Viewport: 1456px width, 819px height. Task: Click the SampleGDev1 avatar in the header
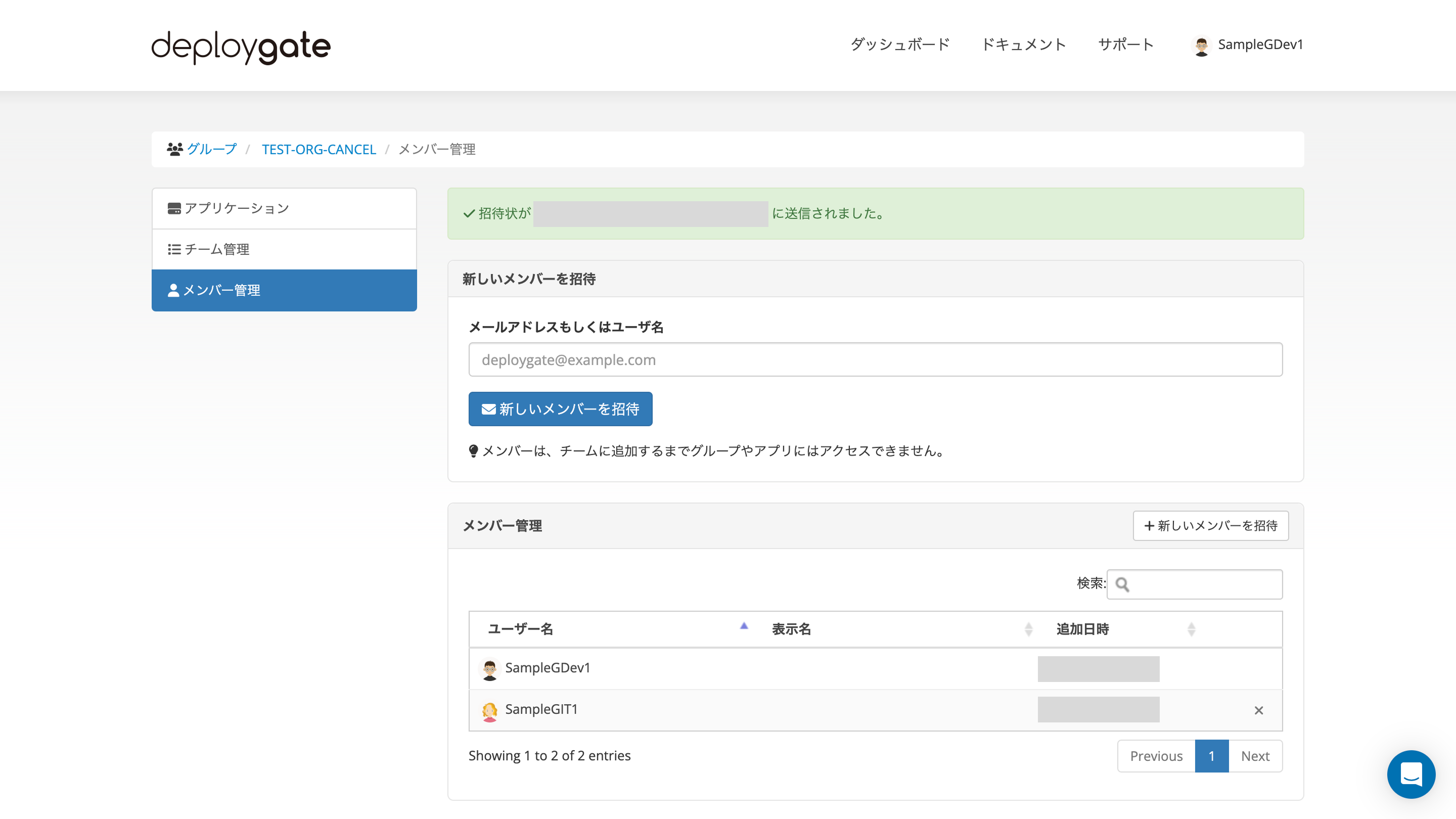tap(1202, 44)
